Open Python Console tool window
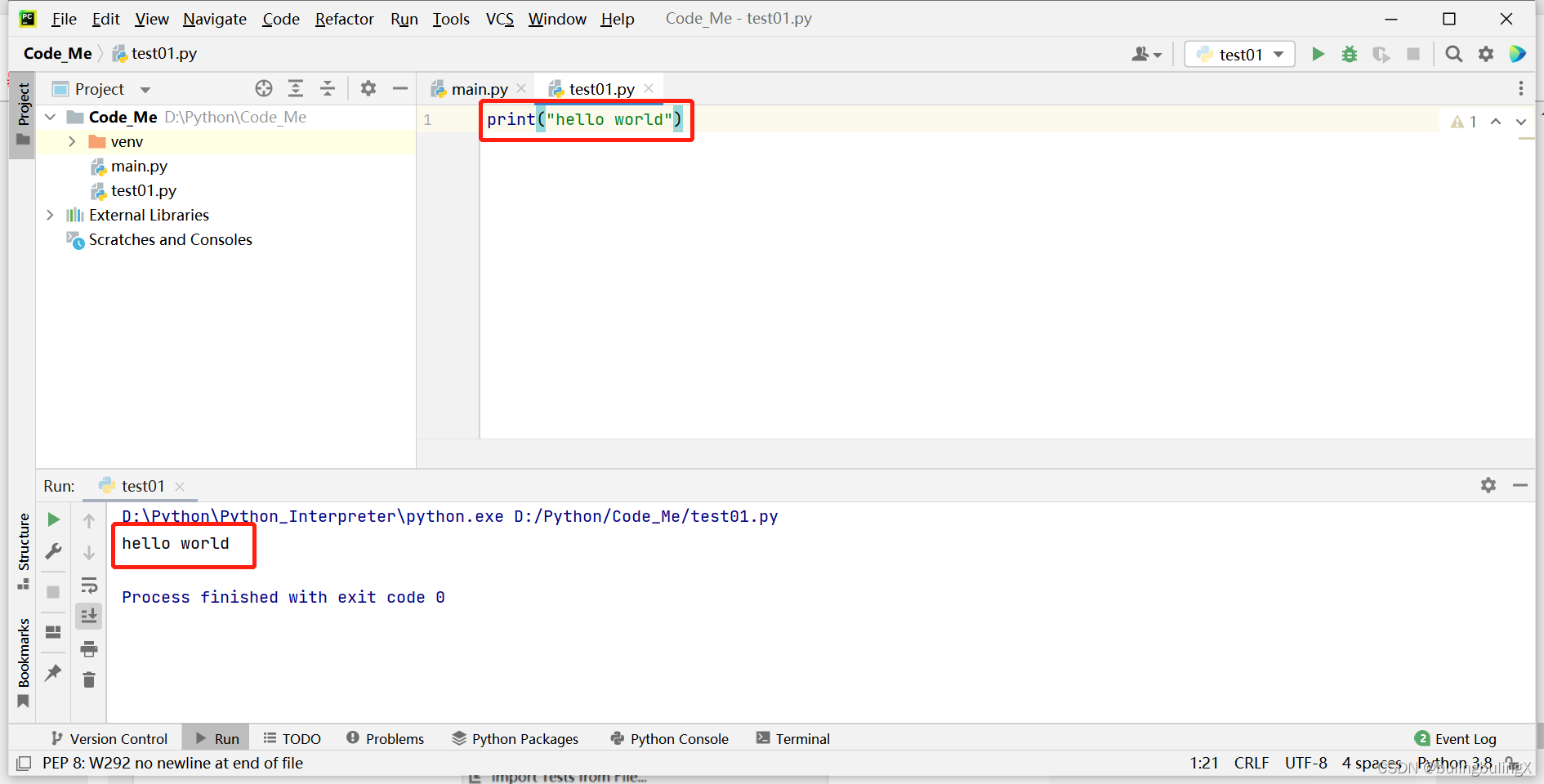Viewport: 1544px width, 784px height. [670, 738]
